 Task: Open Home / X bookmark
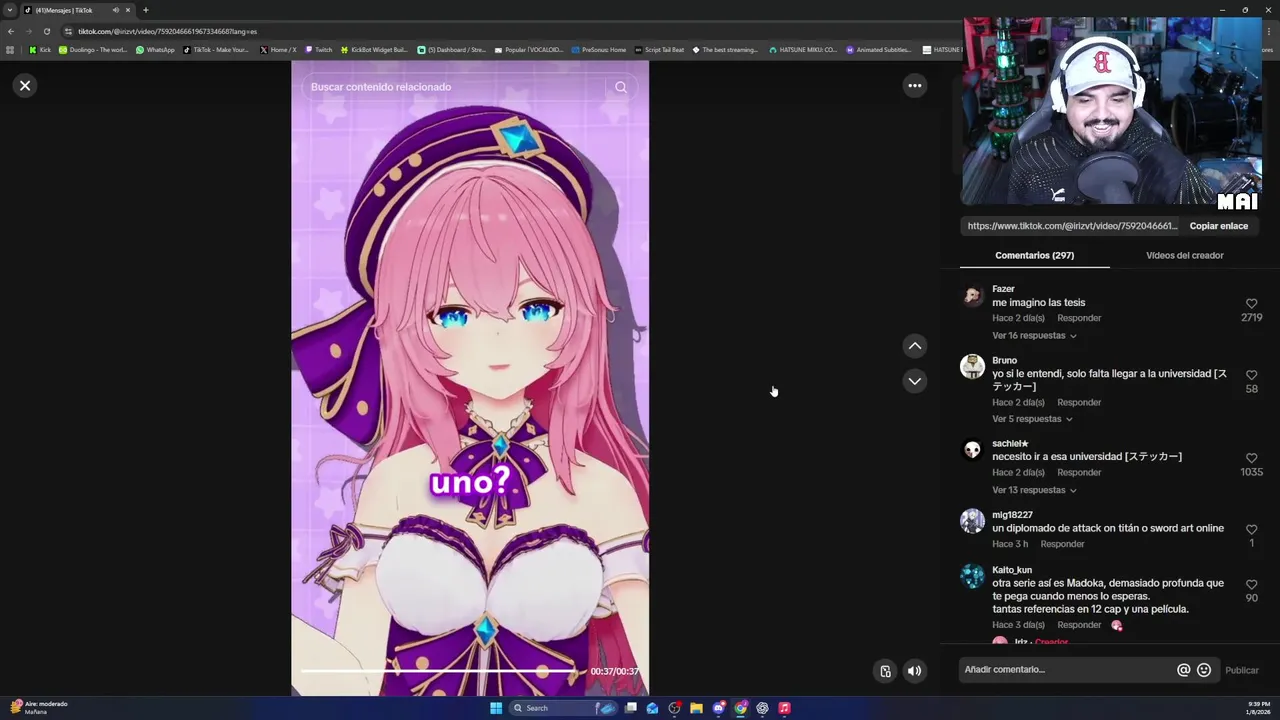(x=278, y=49)
